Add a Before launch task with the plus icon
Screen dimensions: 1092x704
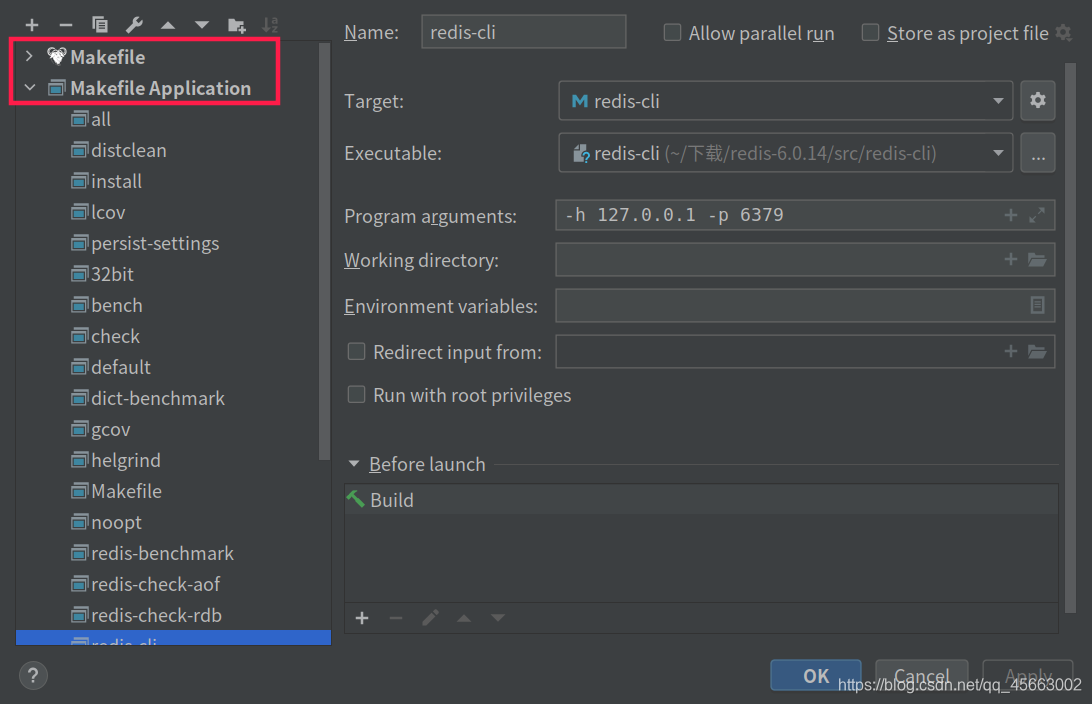361,618
